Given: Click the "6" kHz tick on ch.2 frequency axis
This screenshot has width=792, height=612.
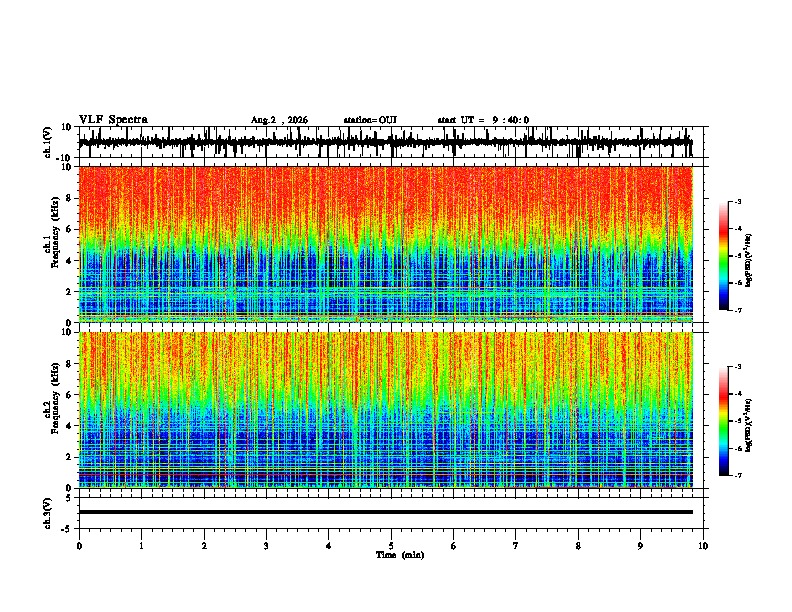Looking at the screenshot, I should point(70,395).
